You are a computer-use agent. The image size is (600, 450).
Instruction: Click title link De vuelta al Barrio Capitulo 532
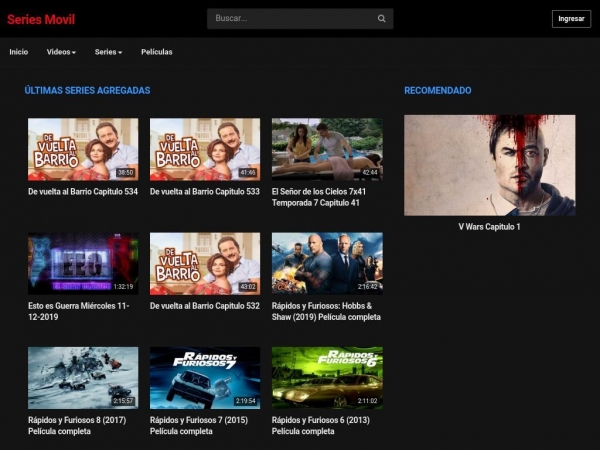tap(205, 306)
